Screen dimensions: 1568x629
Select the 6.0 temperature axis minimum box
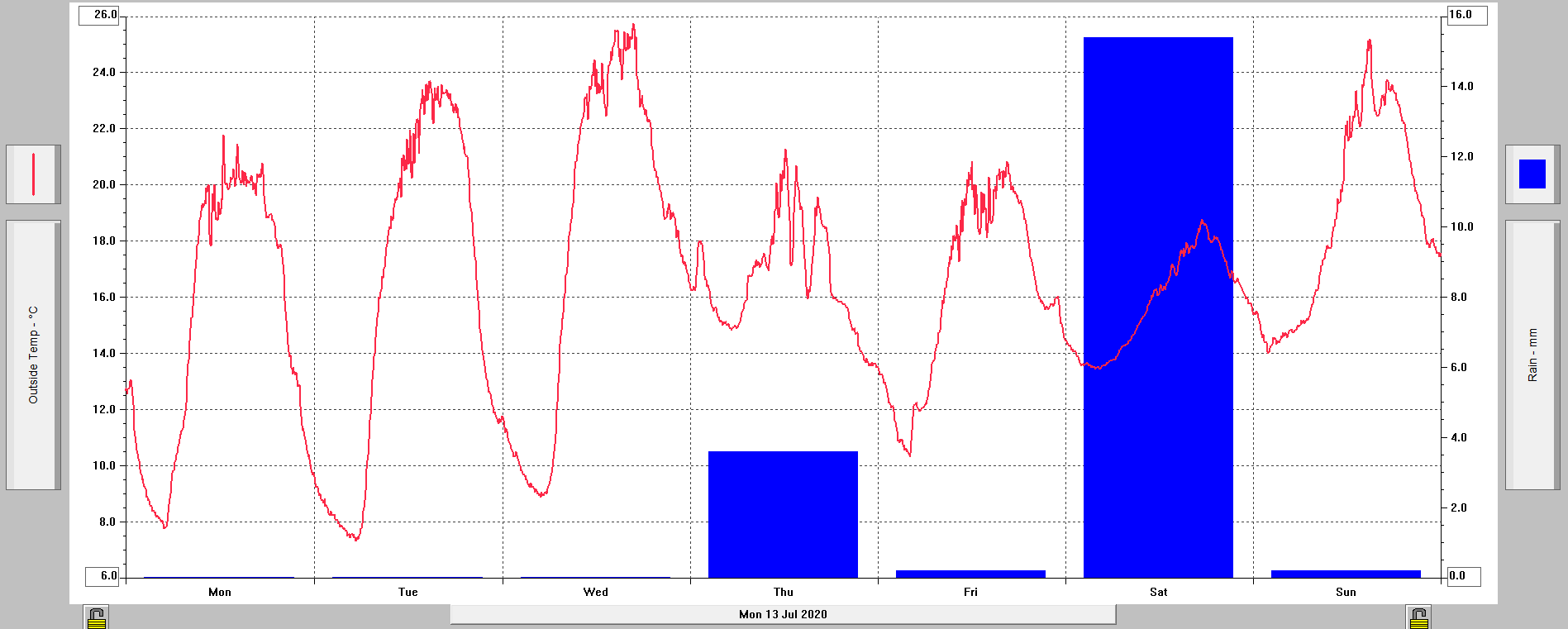(99, 575)
